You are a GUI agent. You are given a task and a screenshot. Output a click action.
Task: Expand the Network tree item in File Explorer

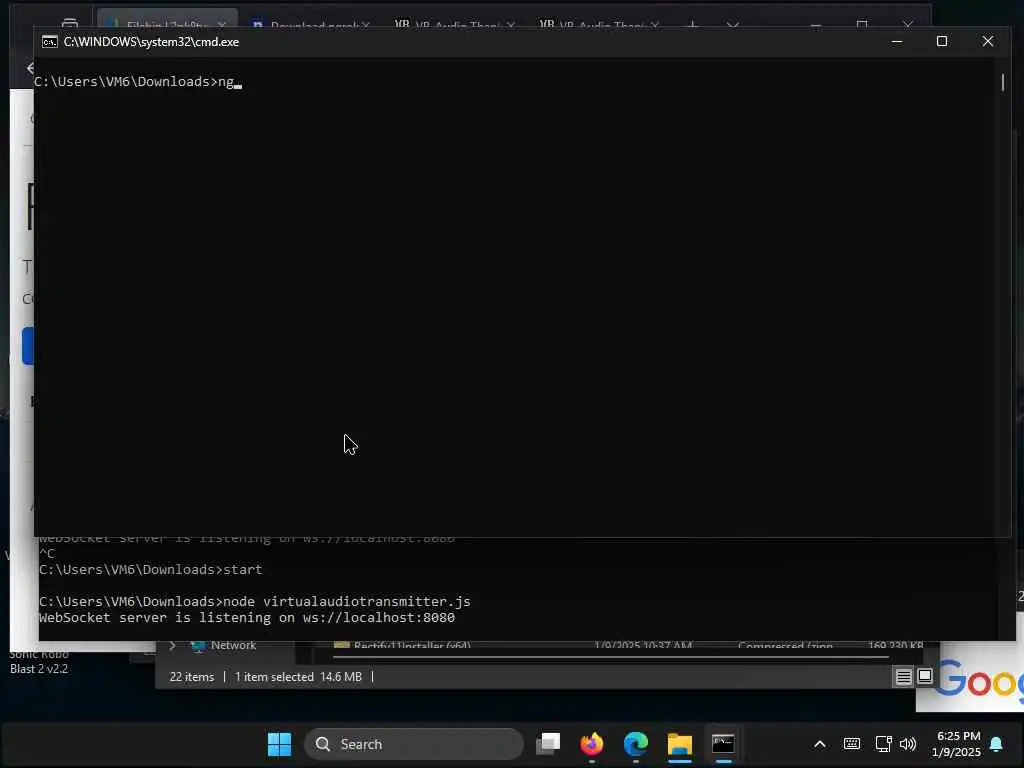point(172,645)
